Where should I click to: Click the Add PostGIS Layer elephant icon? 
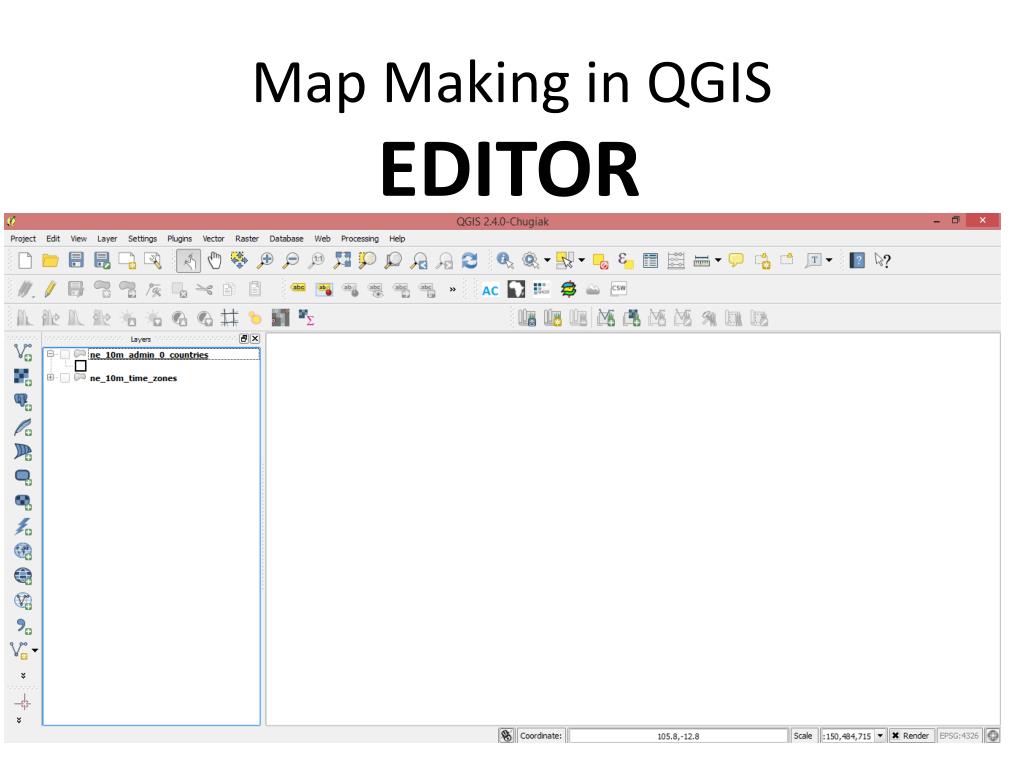pos(23,402)
